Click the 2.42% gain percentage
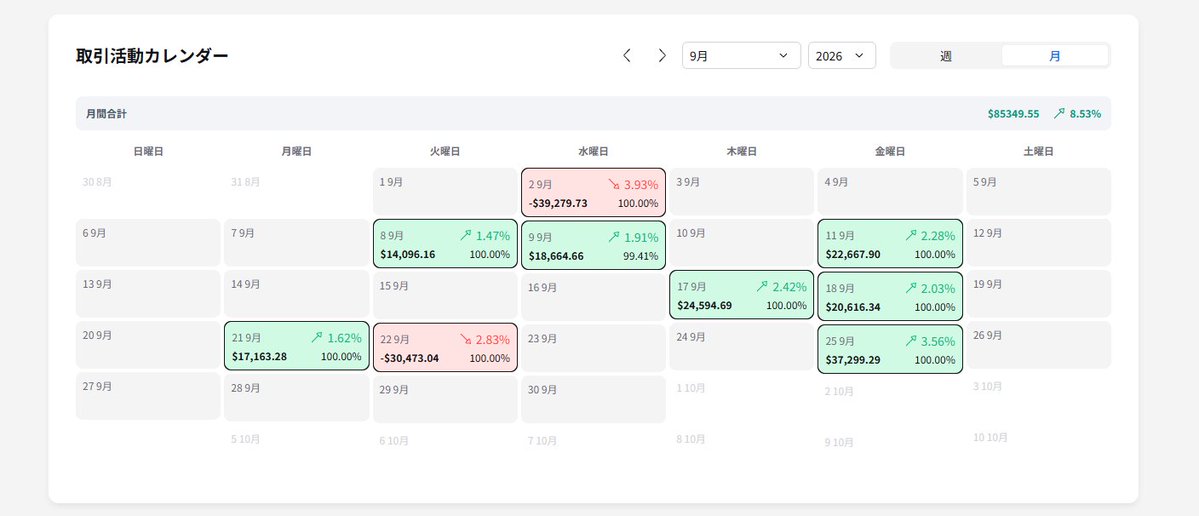This screenshot has width=1199, height=516. pos(789,287)
